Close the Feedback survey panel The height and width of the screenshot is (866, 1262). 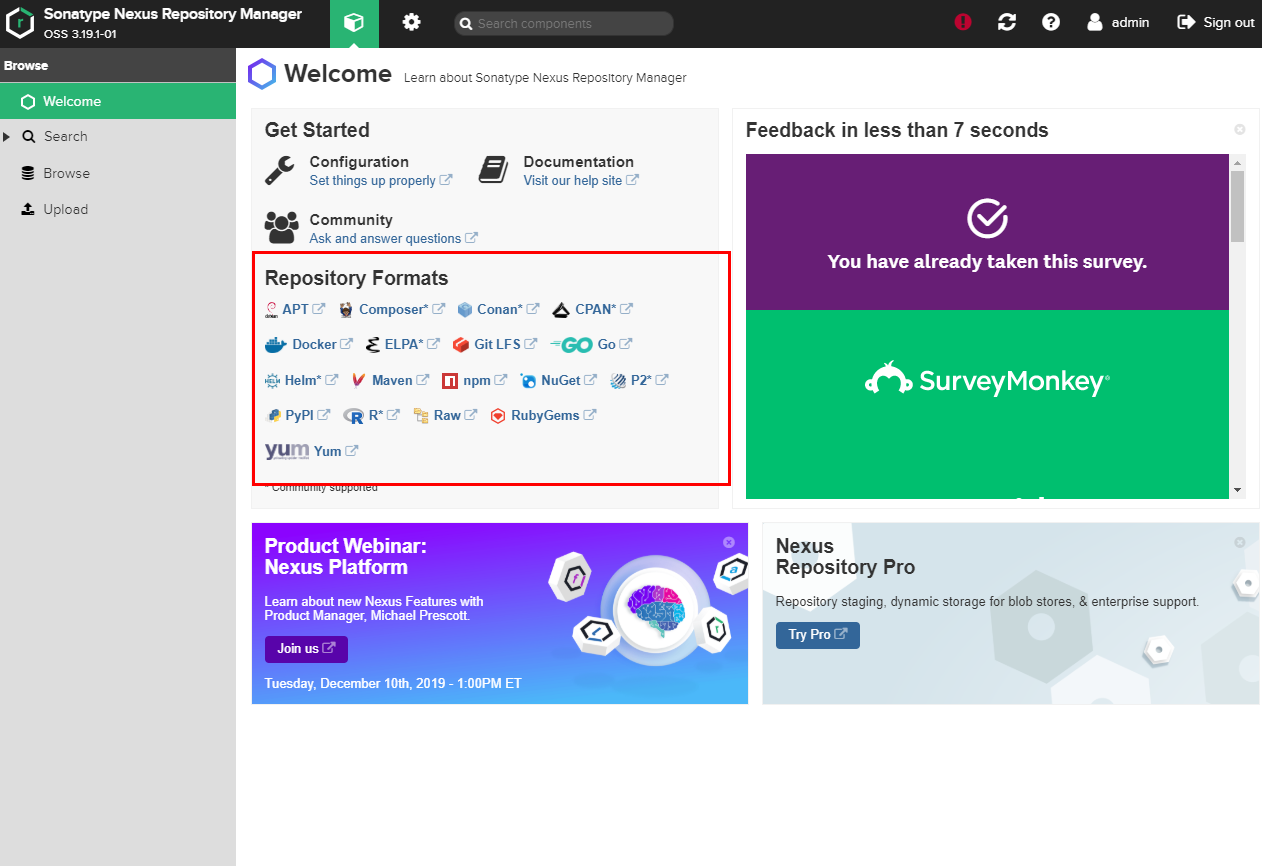(x=1240, y=129)
